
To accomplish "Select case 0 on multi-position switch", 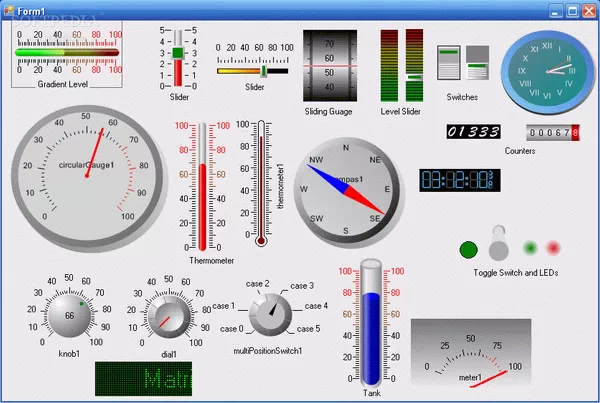I will point(232,329).
